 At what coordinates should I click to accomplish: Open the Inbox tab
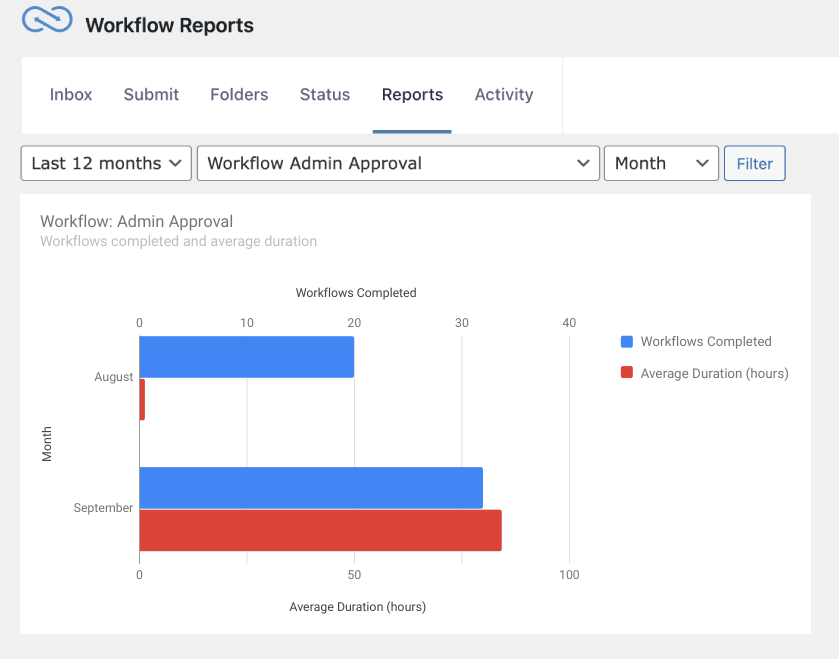tap(71, 95)
